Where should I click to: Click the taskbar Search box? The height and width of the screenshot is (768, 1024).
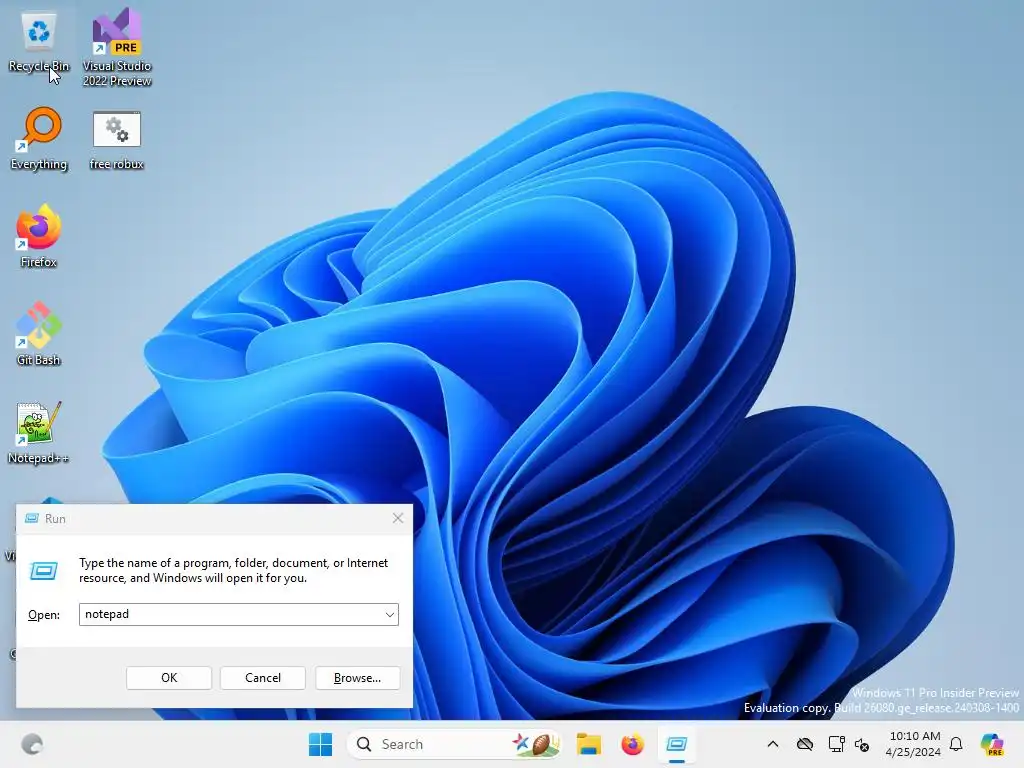tap(455, 744)
